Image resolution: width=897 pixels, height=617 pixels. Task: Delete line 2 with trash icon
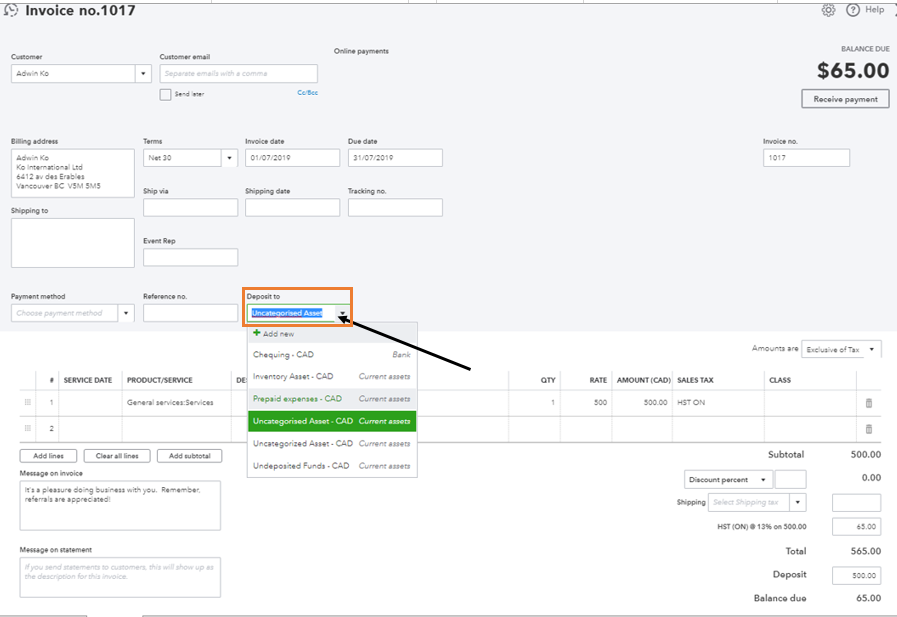(868, 428)
